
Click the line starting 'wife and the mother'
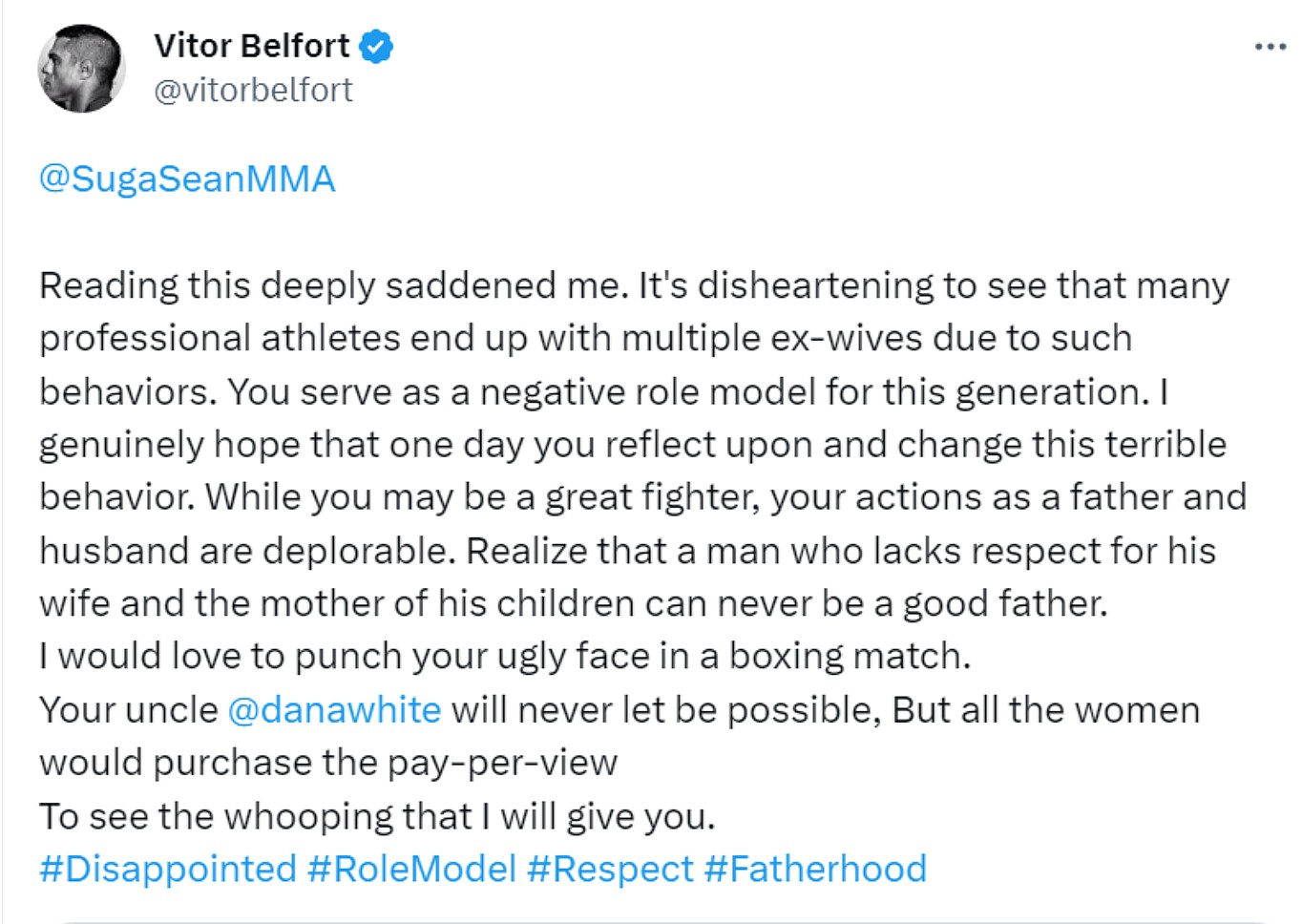pos(573,604)
